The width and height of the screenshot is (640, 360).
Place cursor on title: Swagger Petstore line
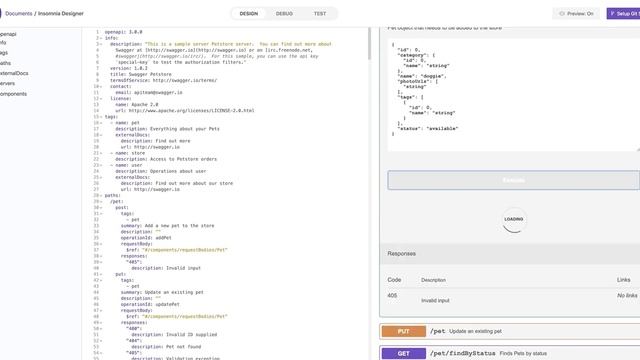[141, 74]
